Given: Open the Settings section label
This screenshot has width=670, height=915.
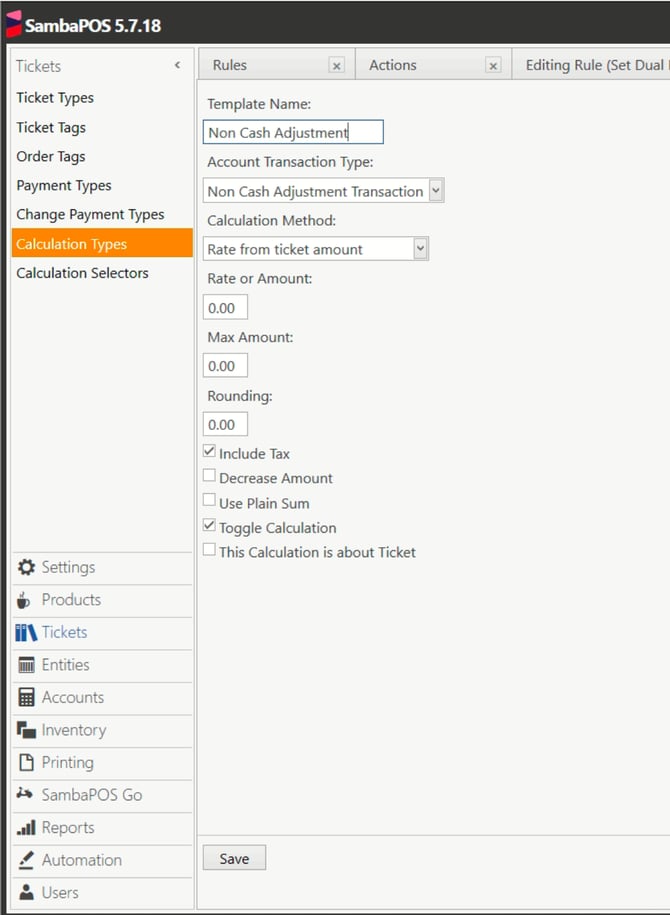Looking at the screenshot, I should pyautogui.click(x=68, y=567).
